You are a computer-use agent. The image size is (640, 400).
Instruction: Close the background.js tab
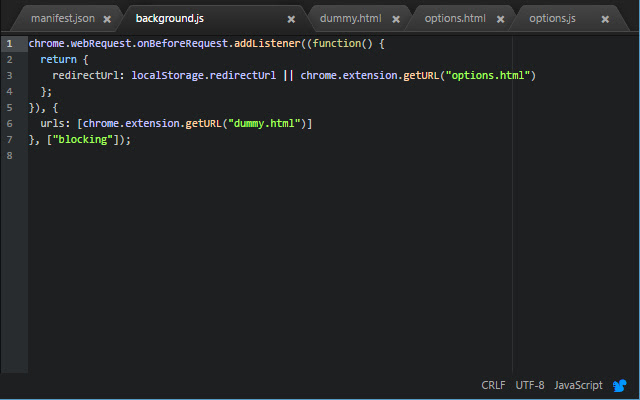pos(291,19)
